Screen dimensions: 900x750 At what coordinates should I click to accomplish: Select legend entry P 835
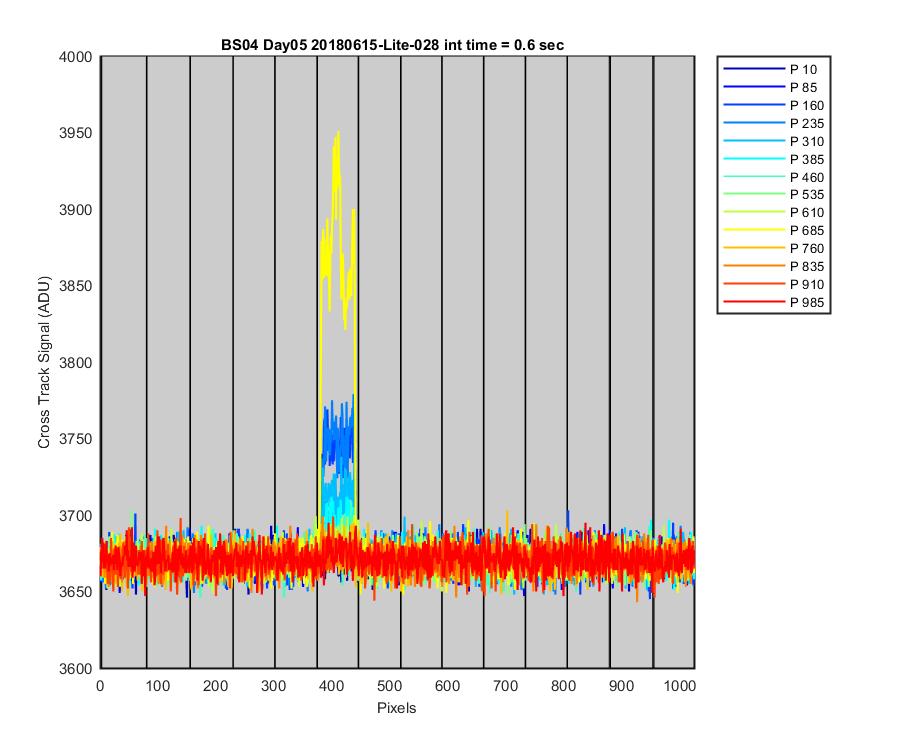click(773, 266)
